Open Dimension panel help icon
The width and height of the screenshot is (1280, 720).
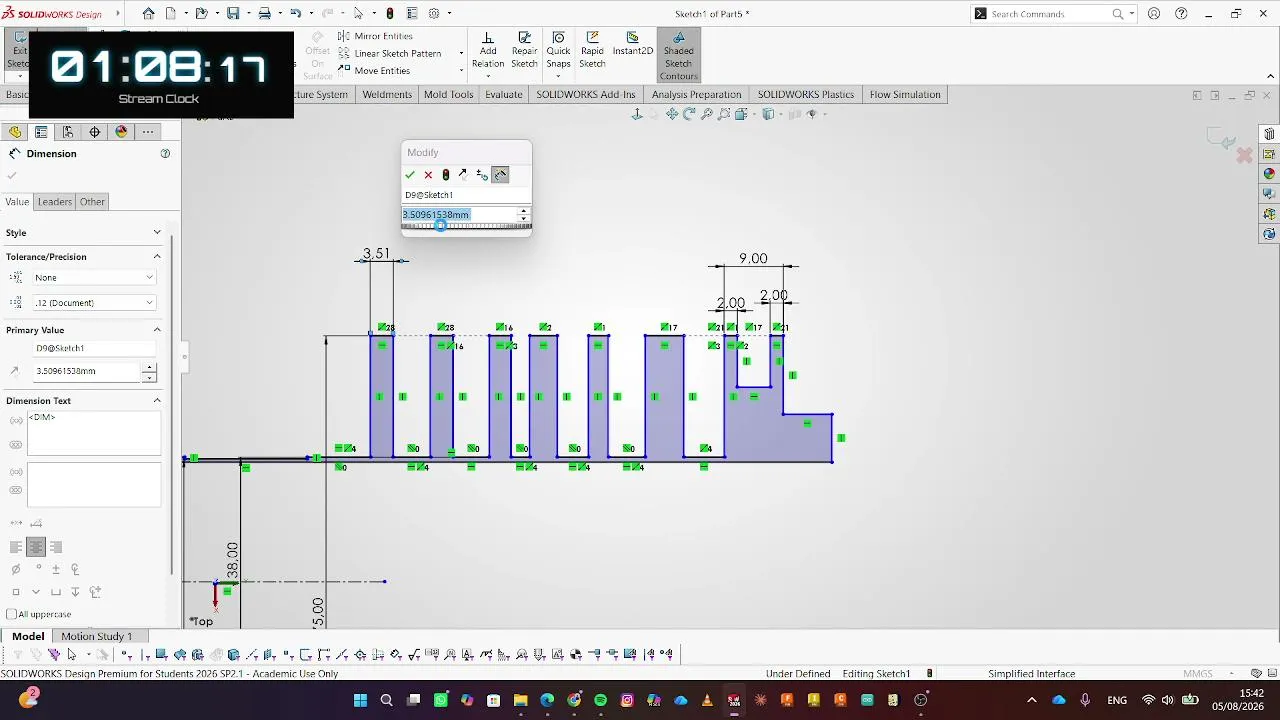[x=165, y=154]
